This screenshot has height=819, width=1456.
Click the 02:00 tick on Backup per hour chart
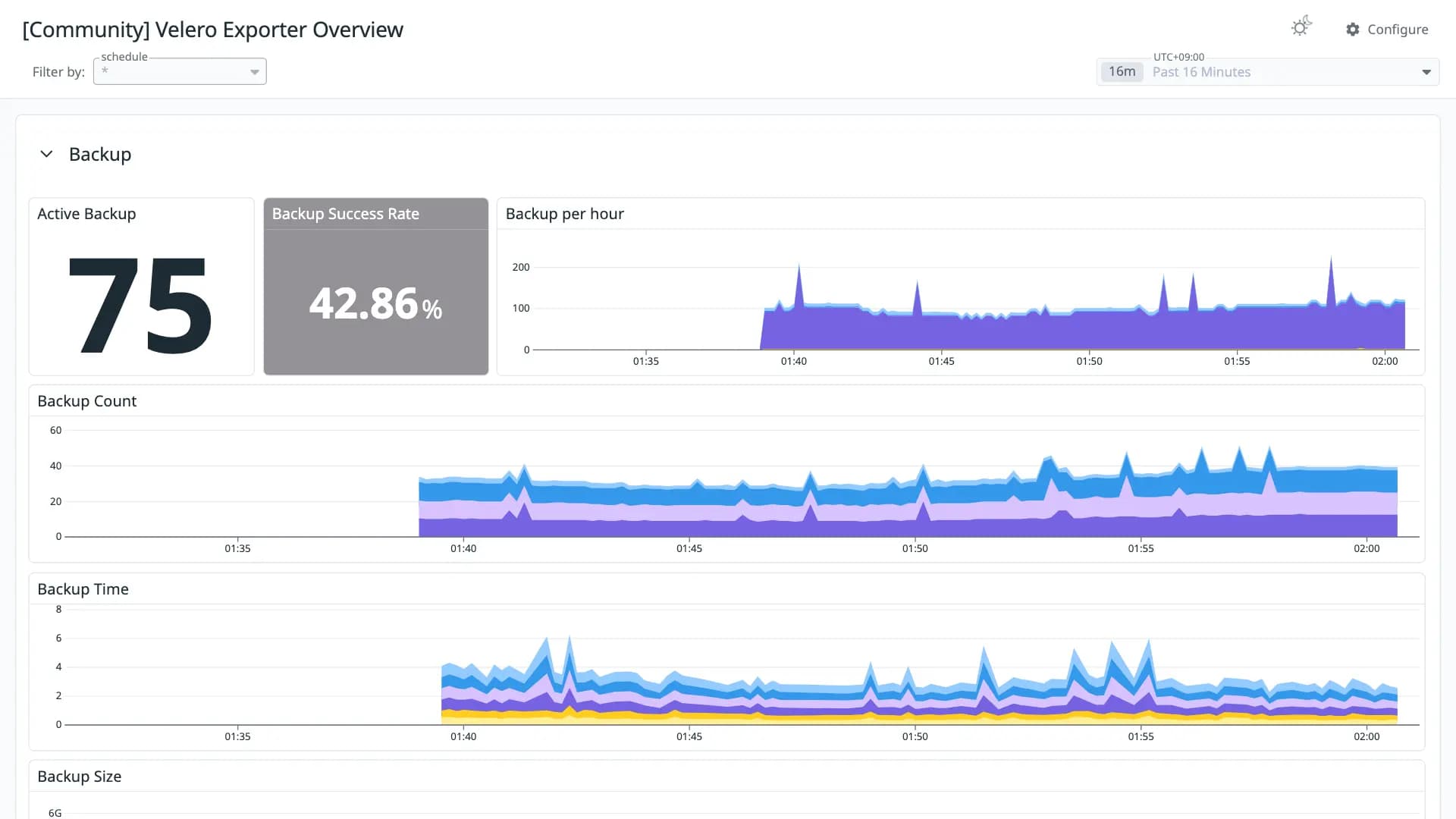coord(1385,361)
